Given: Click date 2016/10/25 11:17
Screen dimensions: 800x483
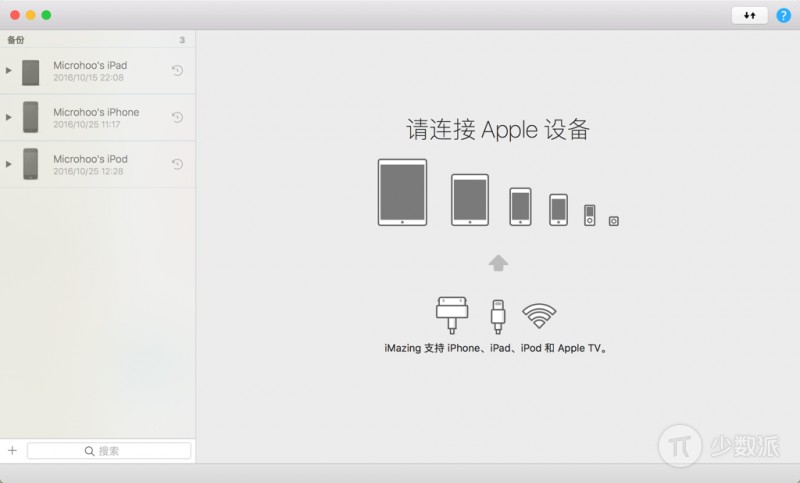Looking at the screenshot, I should click(87, 124).
